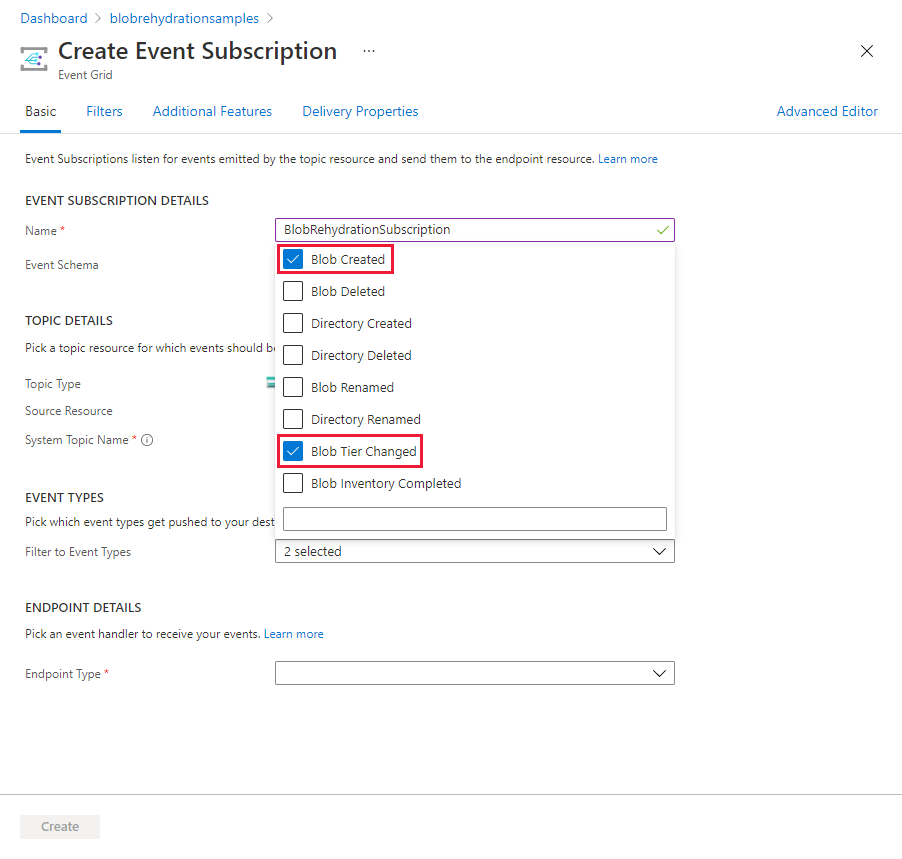The image size is (902, 859).
Task: Collapse the Filter to Event Types dropdown
Action: tap(659, 551)
